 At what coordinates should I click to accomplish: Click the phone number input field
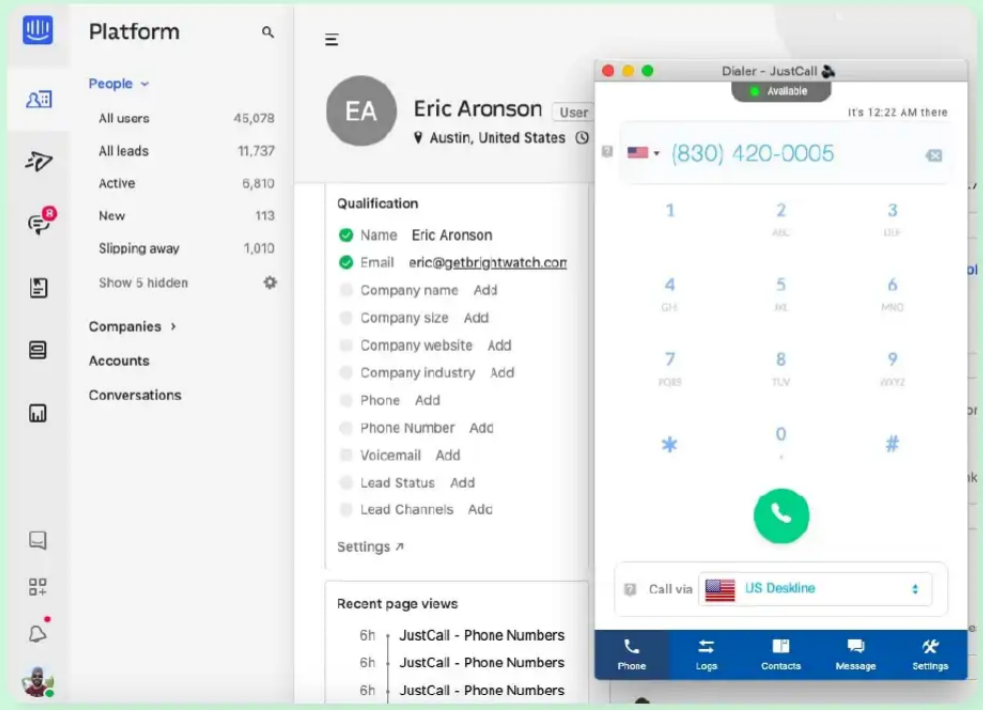(784, 154)
